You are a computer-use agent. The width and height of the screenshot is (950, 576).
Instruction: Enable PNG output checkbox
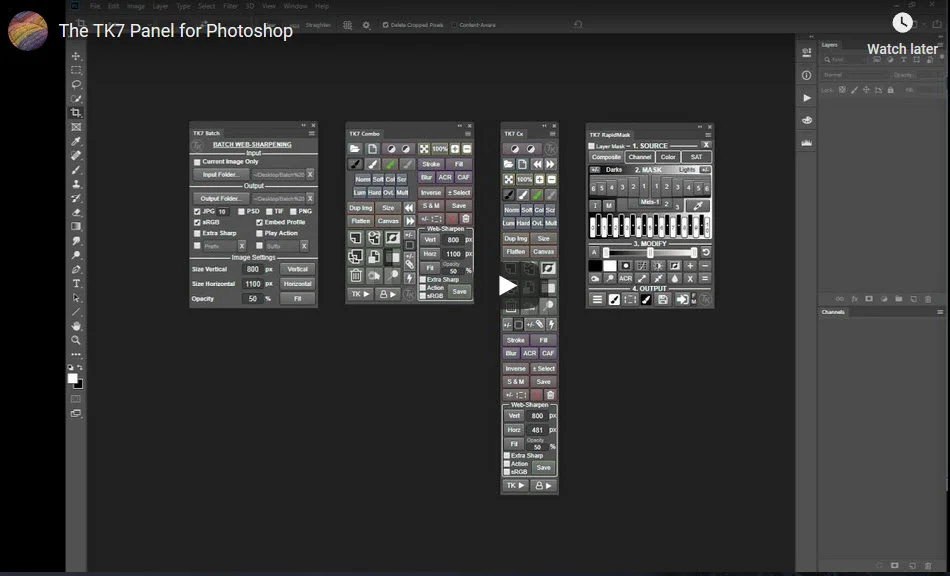pos(293,211)
